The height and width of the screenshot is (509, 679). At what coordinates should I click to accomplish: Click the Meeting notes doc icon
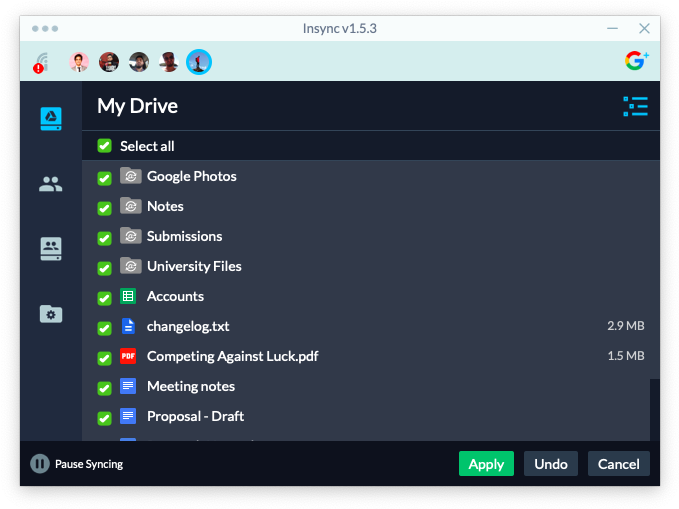(x=128, y=386)
